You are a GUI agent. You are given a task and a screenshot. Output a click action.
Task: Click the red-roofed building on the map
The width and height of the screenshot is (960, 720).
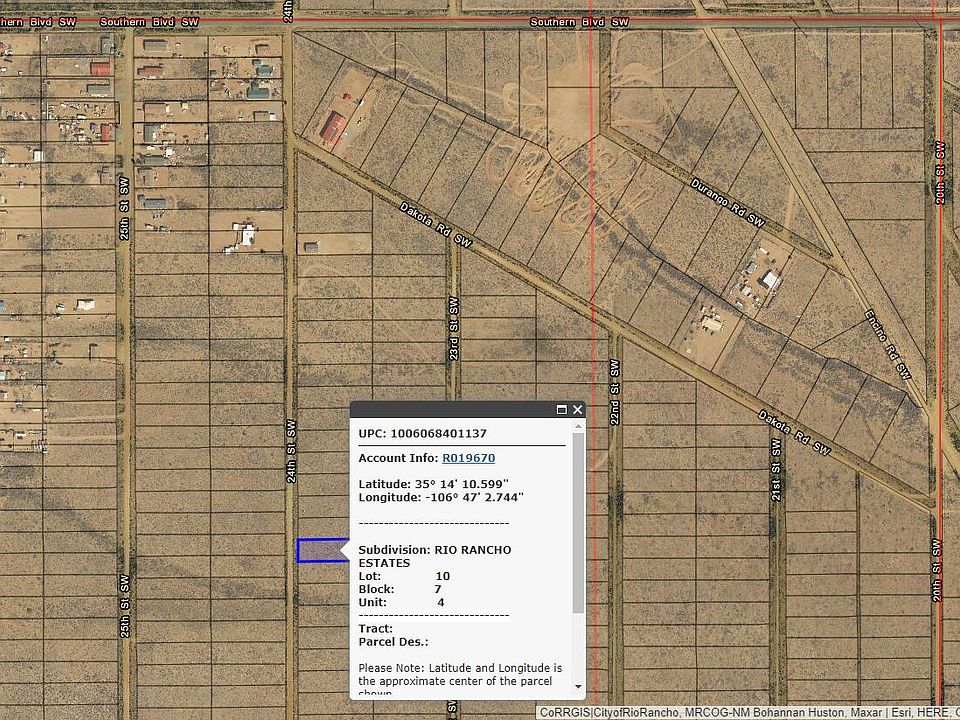pyautogui.click(x=333, y=128)
